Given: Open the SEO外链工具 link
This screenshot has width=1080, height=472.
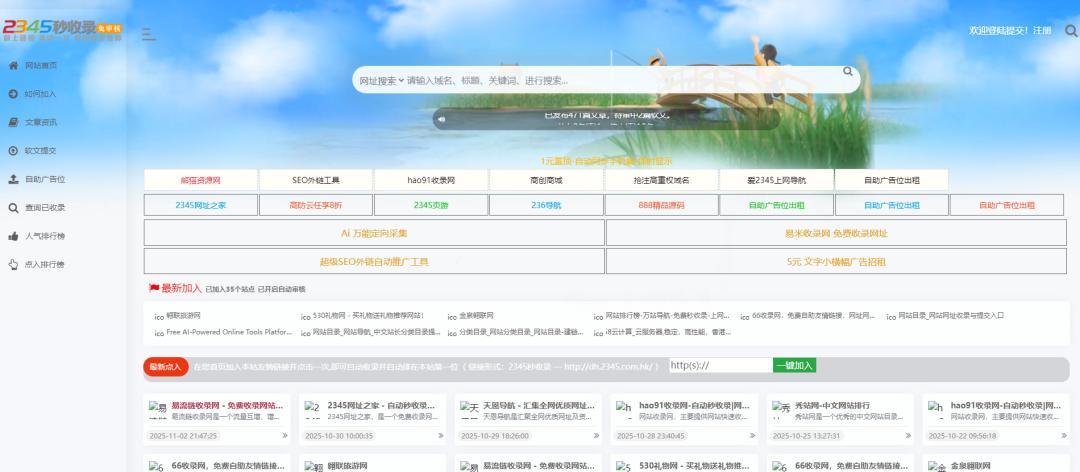Looking at the screenshot, I should click(x=316, y=180).
